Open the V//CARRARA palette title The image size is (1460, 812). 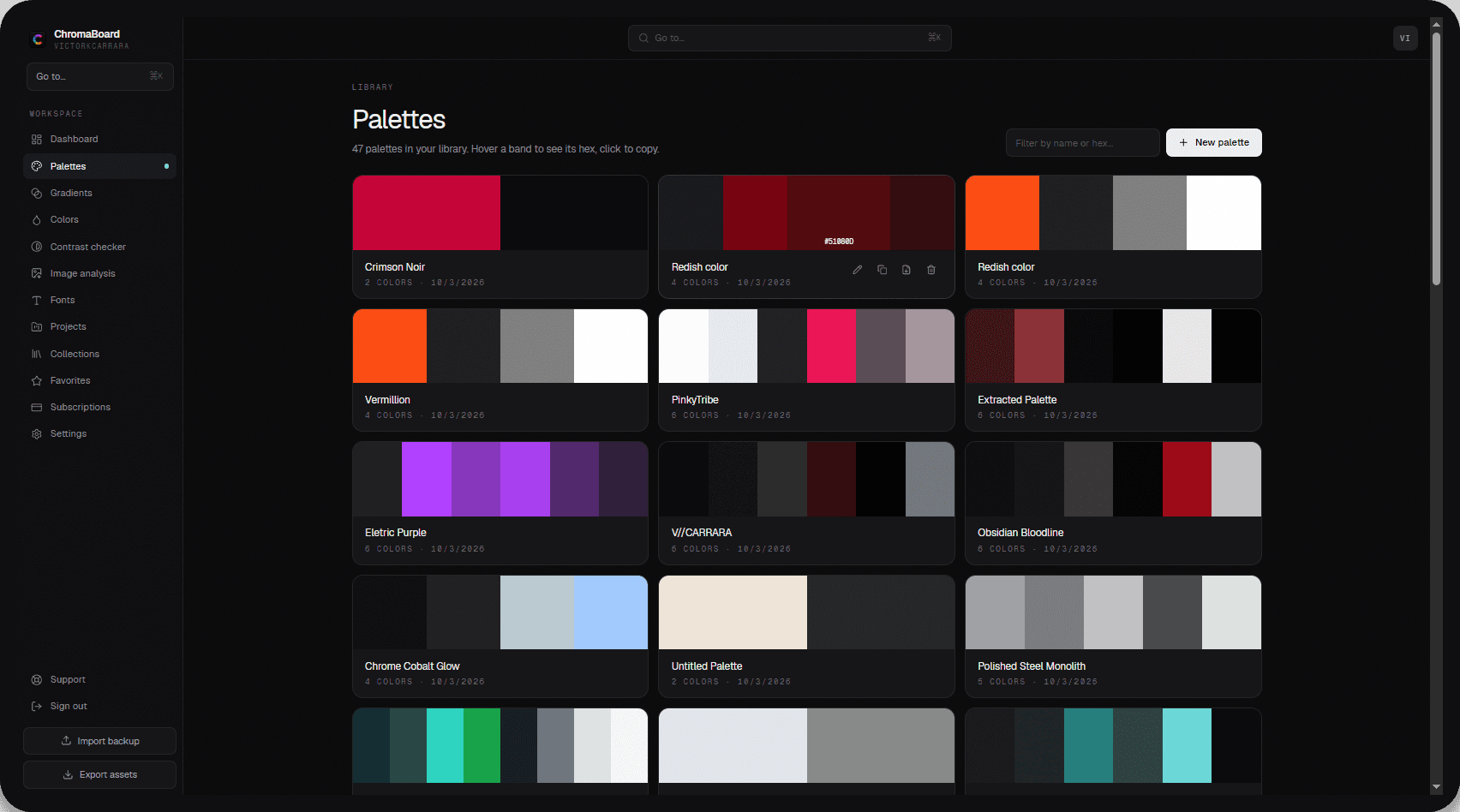click(702, 533)
